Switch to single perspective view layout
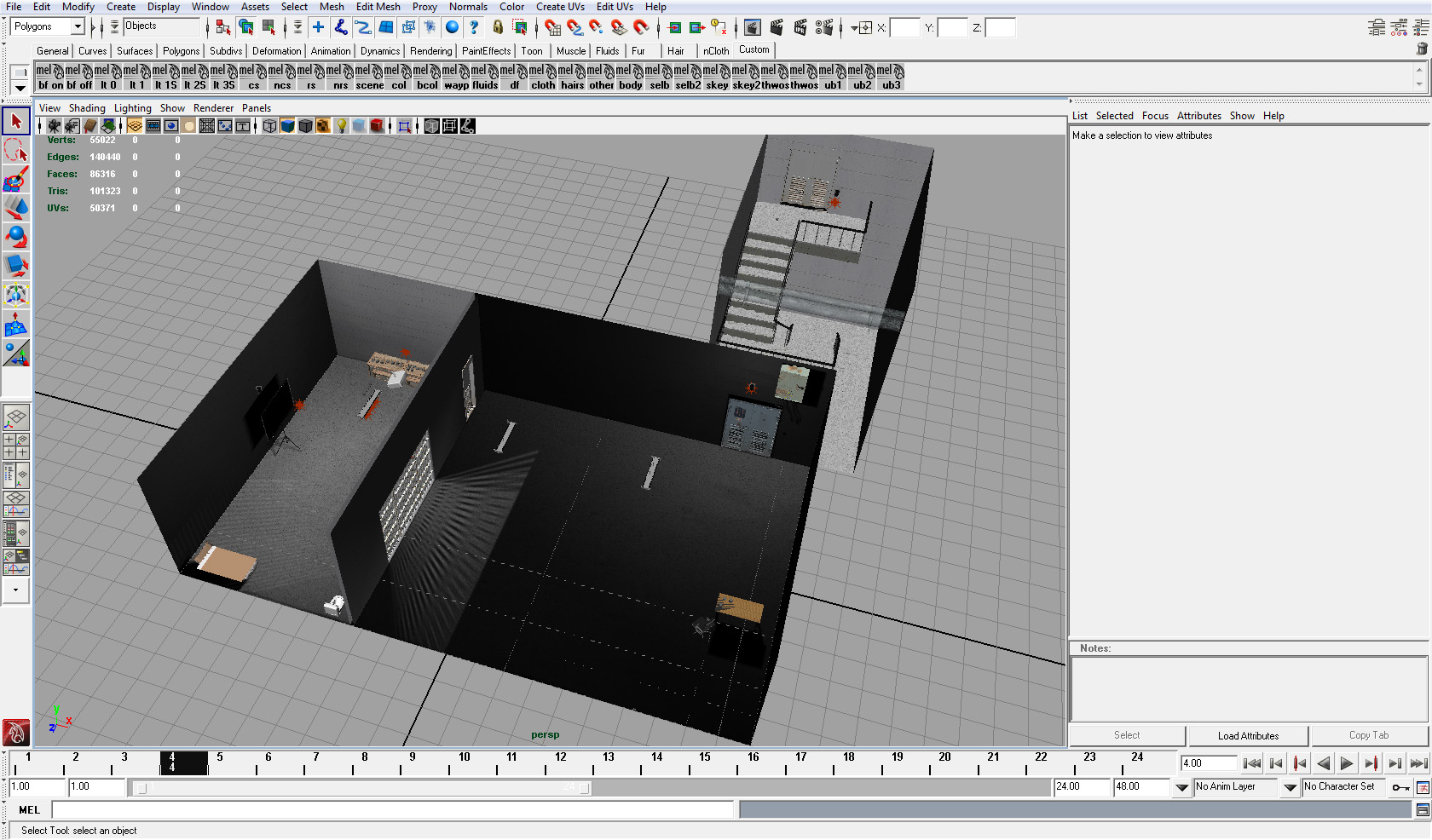The image size is (1432, 840). click(16, 417)
